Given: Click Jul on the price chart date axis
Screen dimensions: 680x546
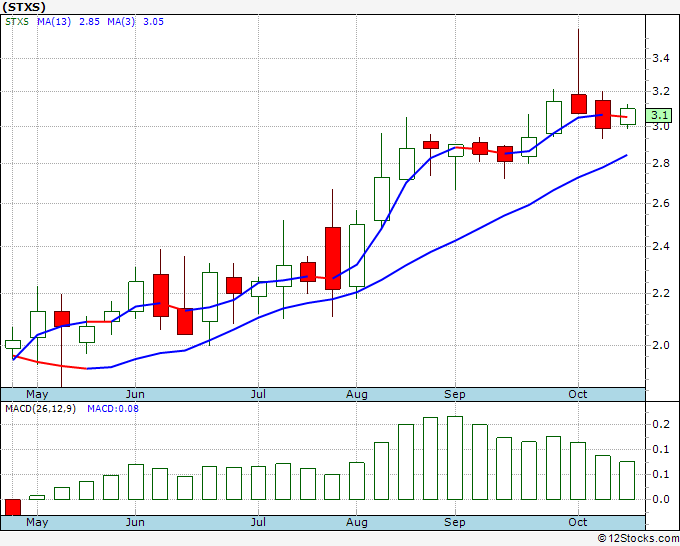Looking at the screenshot, I should [x=258, y=394].
